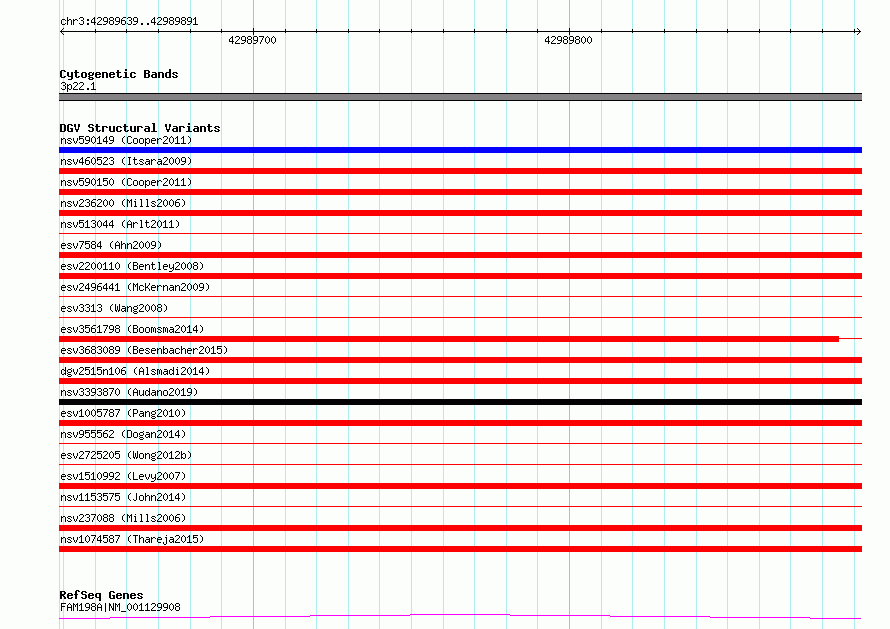The width and height of the screenshot is (890, 629).
Task: Open nsv955562 (Dogan2014) entry
Action: 123,434
